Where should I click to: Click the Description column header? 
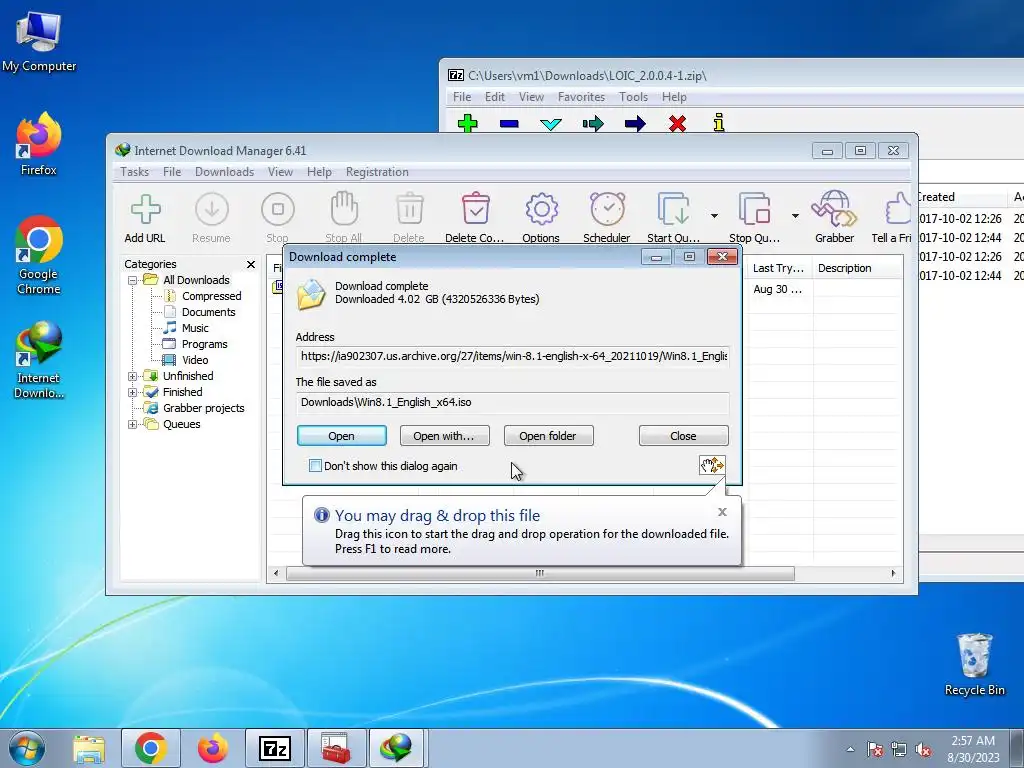(x=857, y=268)
